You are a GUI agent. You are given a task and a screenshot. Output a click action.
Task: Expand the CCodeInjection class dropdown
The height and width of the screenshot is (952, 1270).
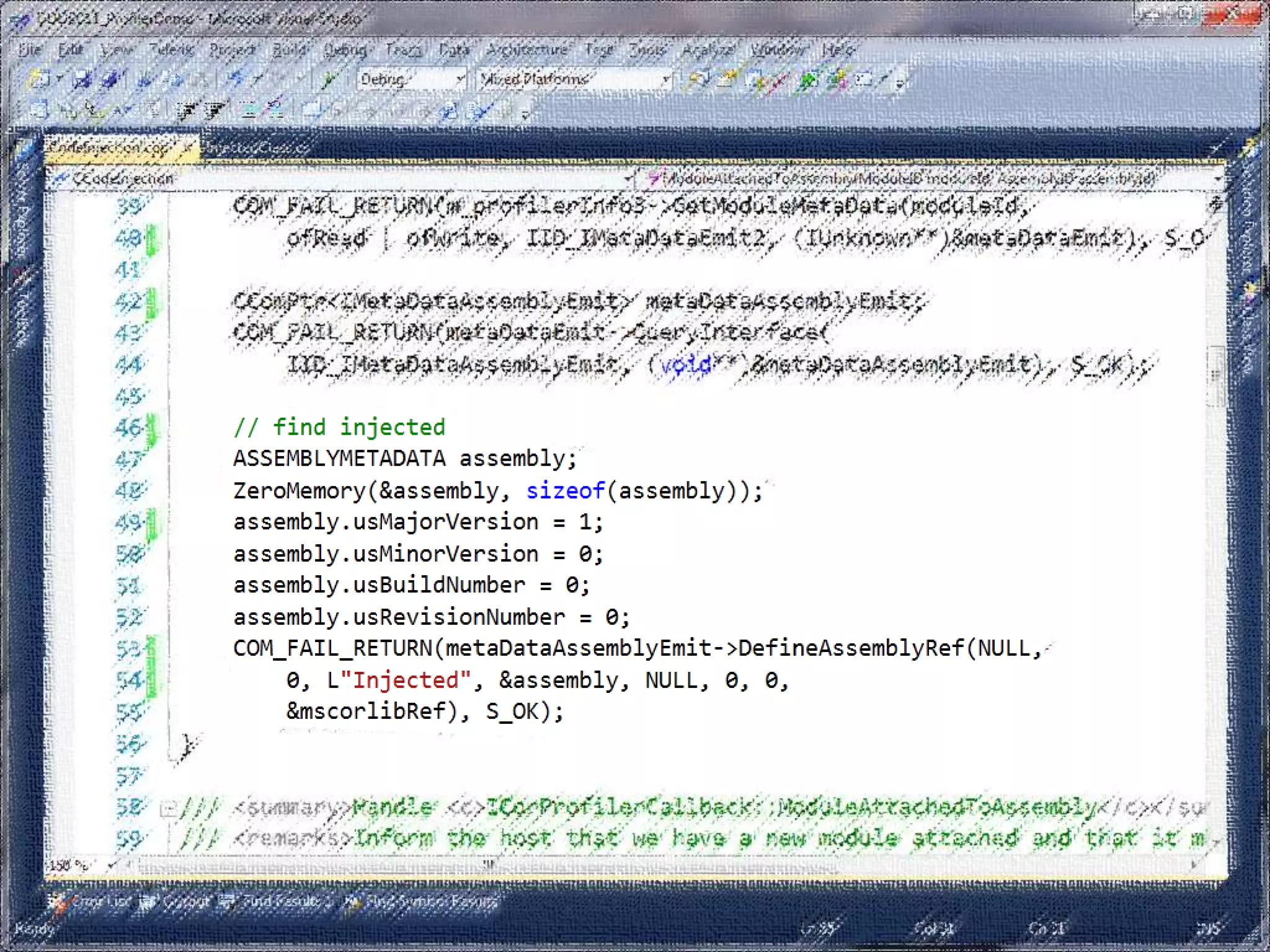point(628,179)
